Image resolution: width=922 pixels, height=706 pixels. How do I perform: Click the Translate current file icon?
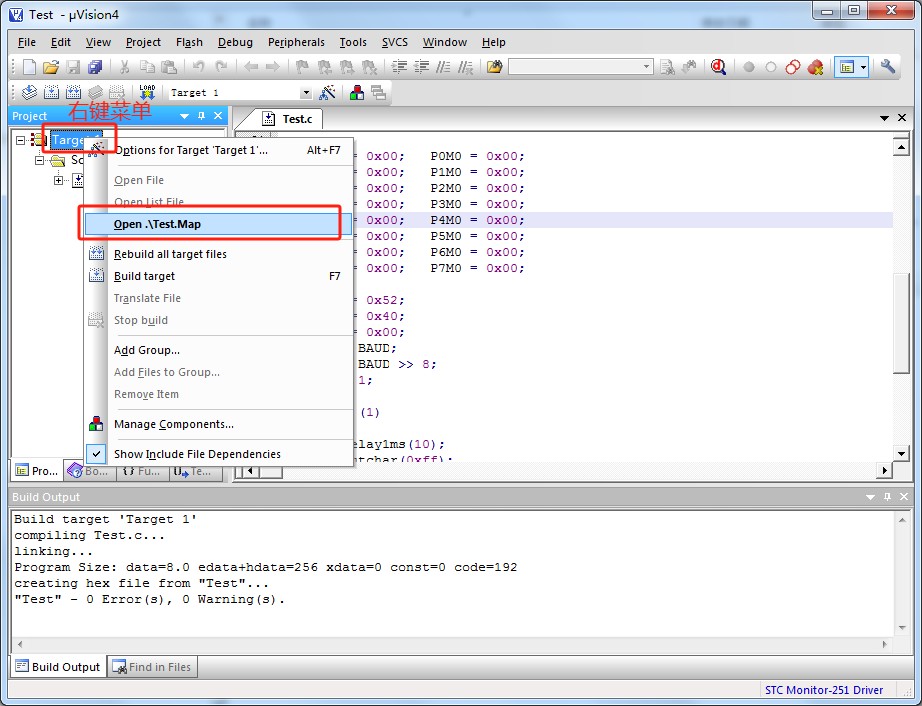click(x=29, y=92)
